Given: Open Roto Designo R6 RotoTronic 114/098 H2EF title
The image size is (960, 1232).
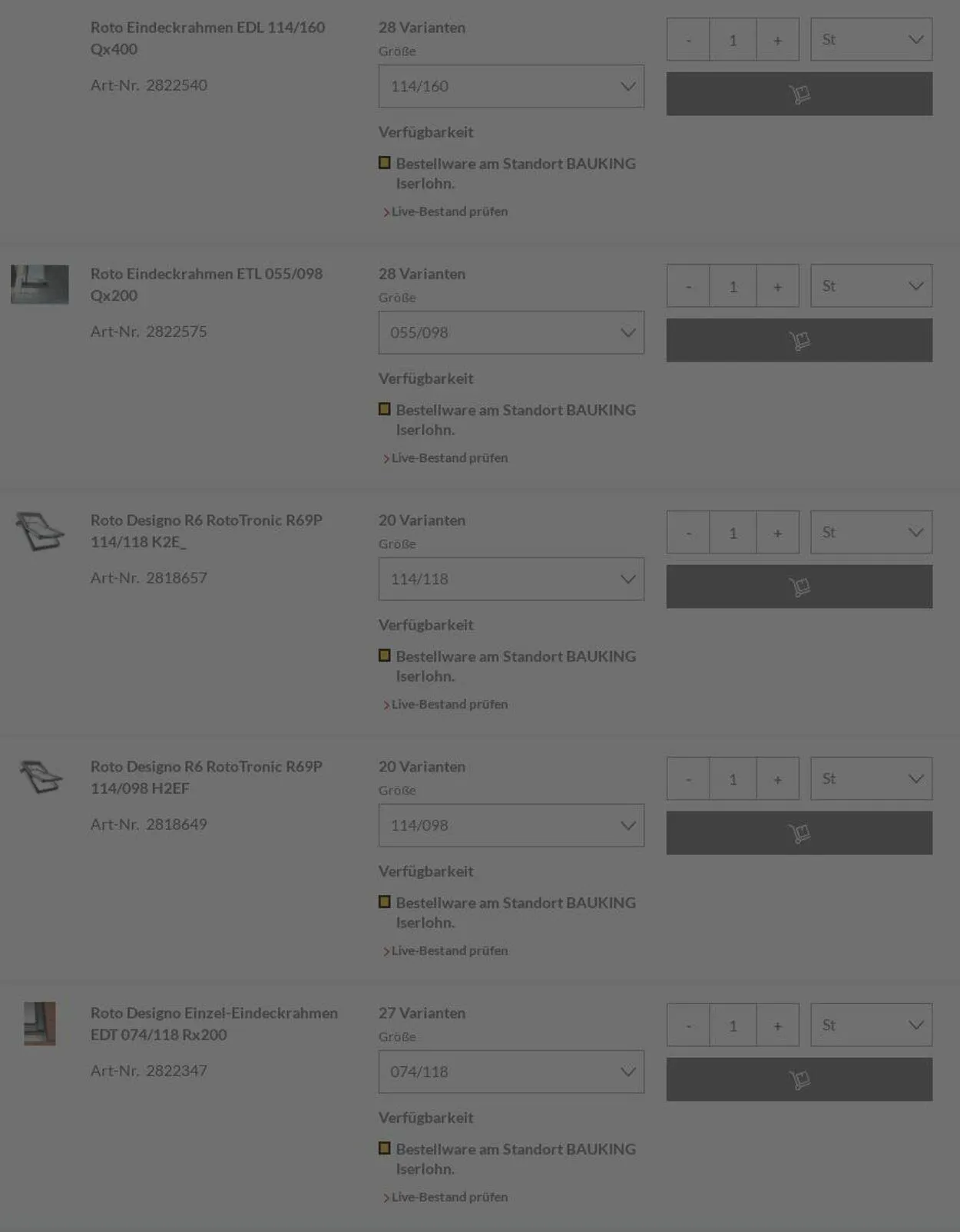Looking at the screenshot, I should (206, 777).
